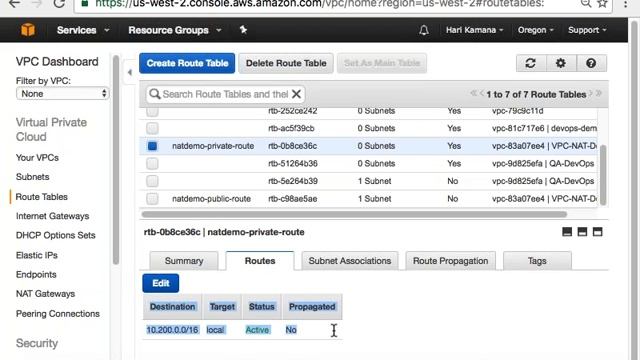Screen dimensions: 640x360
Task: Open the Services dropdown
Action: pyautogui.click(x=83, y=30)
